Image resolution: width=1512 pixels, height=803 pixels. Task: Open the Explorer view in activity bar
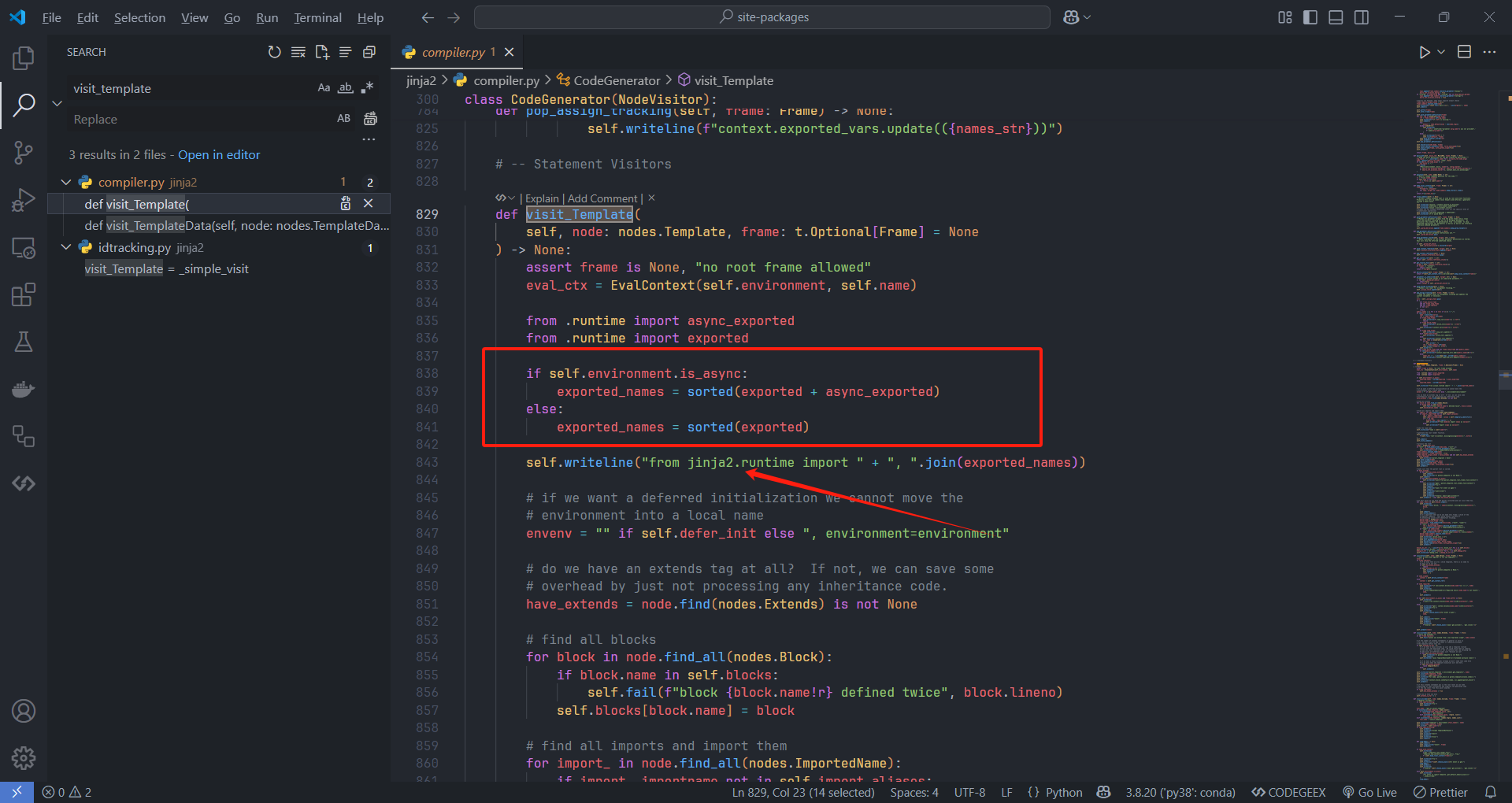[x=24, y=57]
